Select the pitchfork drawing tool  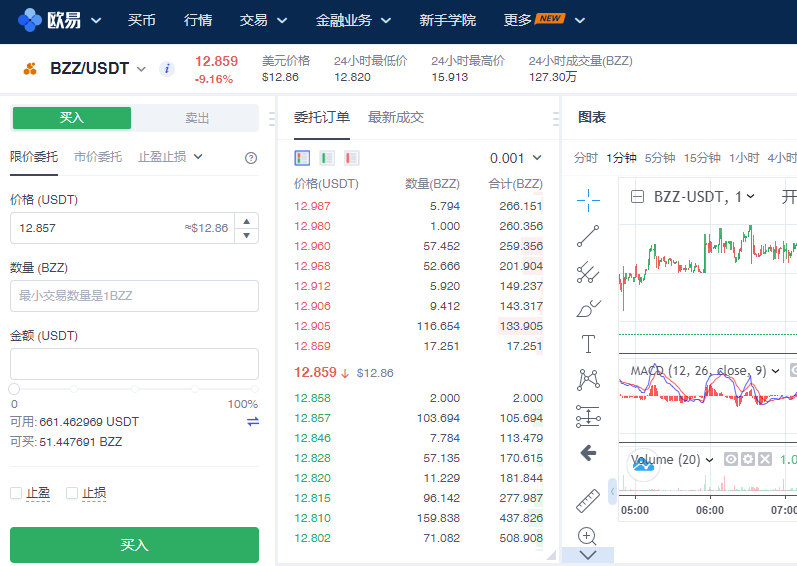coord(588,272)
